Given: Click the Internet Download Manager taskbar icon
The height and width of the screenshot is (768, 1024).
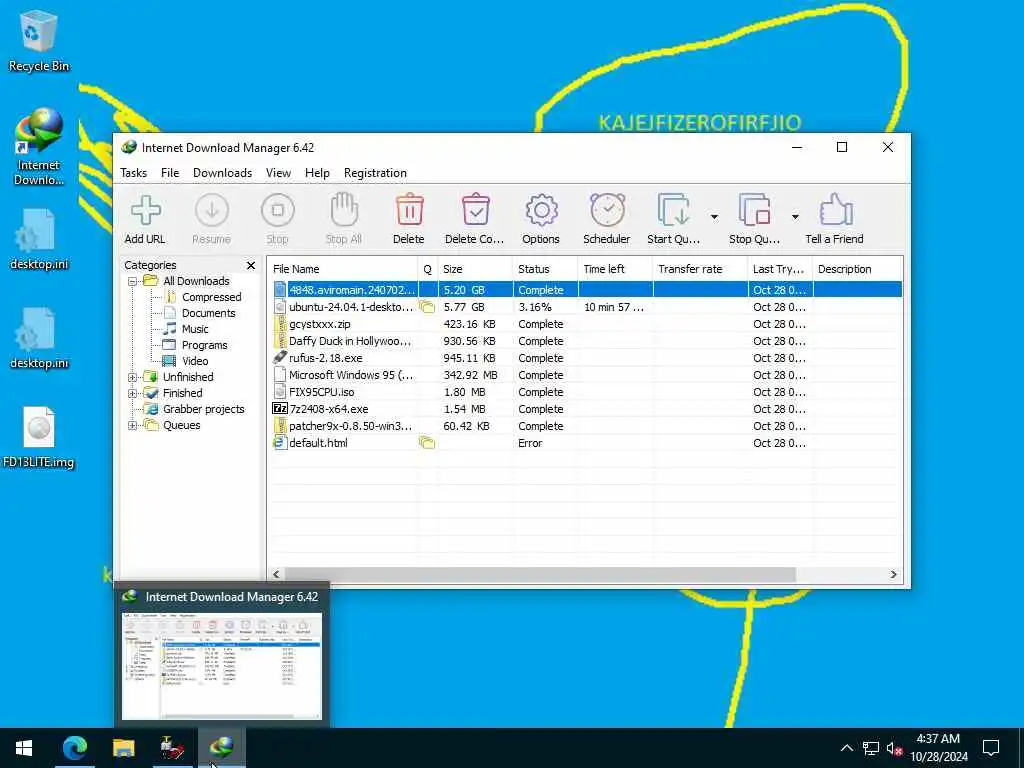Looking at the screenshot, I should (x=221, y=748).
